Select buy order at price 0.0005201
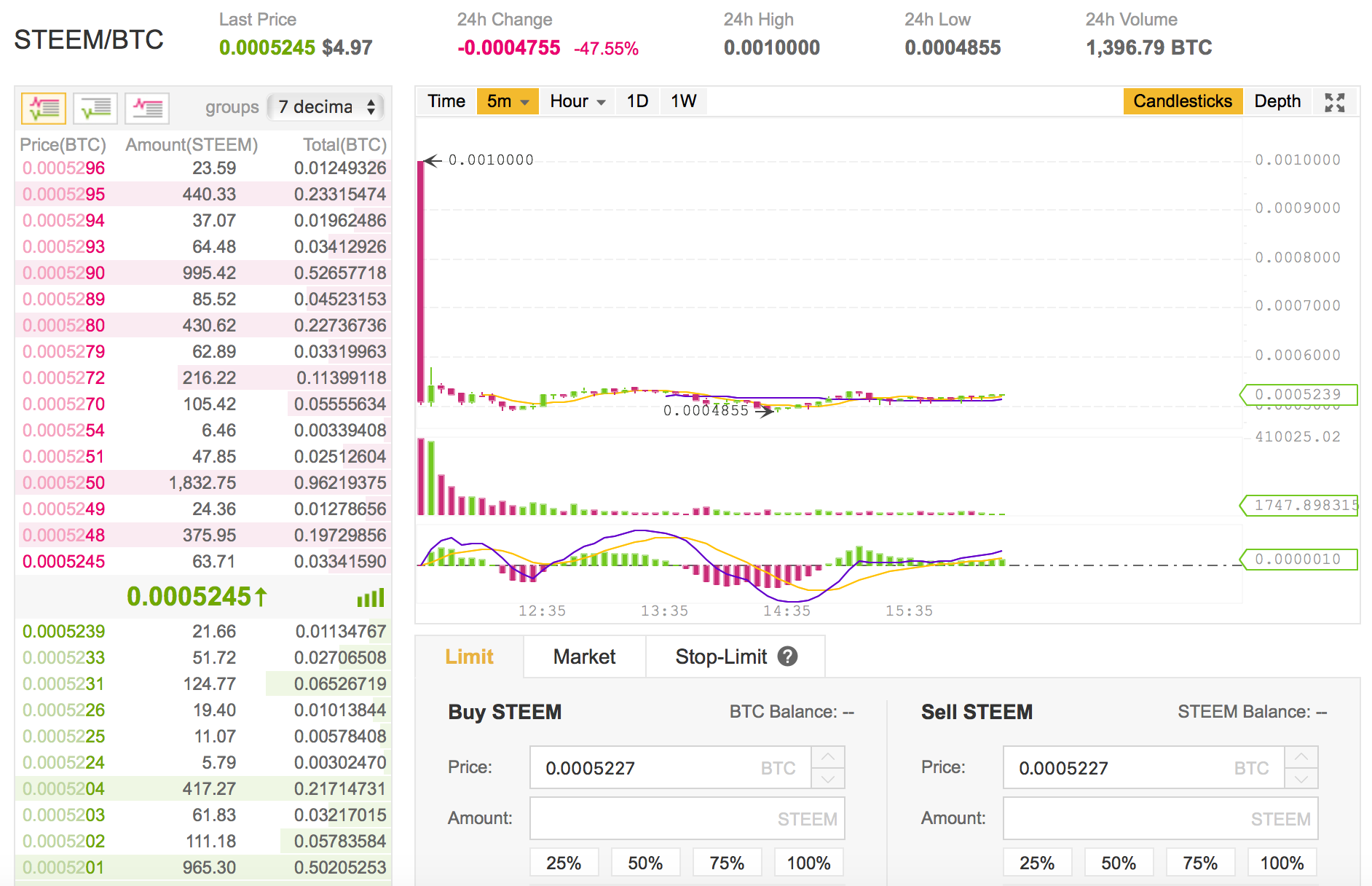This screenshot has width=1372, height=886. click(203, 868)
